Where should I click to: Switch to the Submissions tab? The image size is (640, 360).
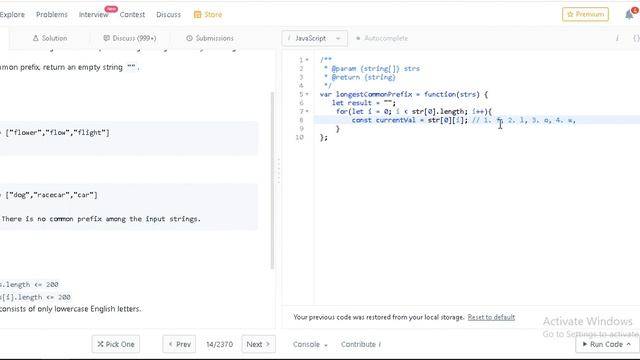click(210, 38)
